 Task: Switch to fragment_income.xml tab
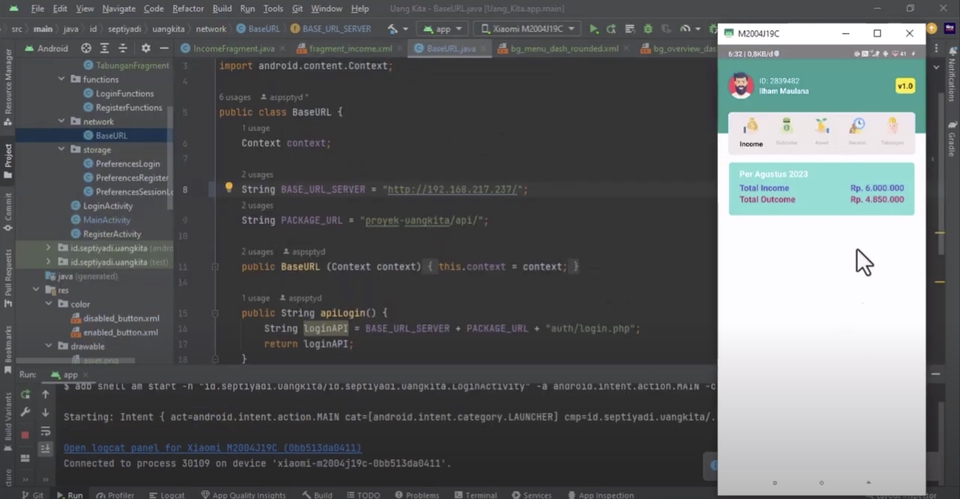[x=350, y=48]
